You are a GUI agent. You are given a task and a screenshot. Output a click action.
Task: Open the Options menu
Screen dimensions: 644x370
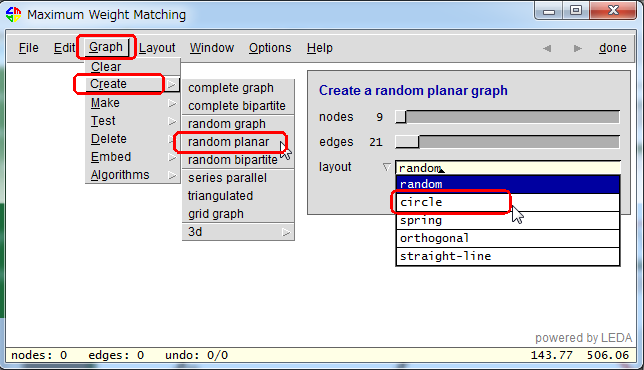pos(270,48)
